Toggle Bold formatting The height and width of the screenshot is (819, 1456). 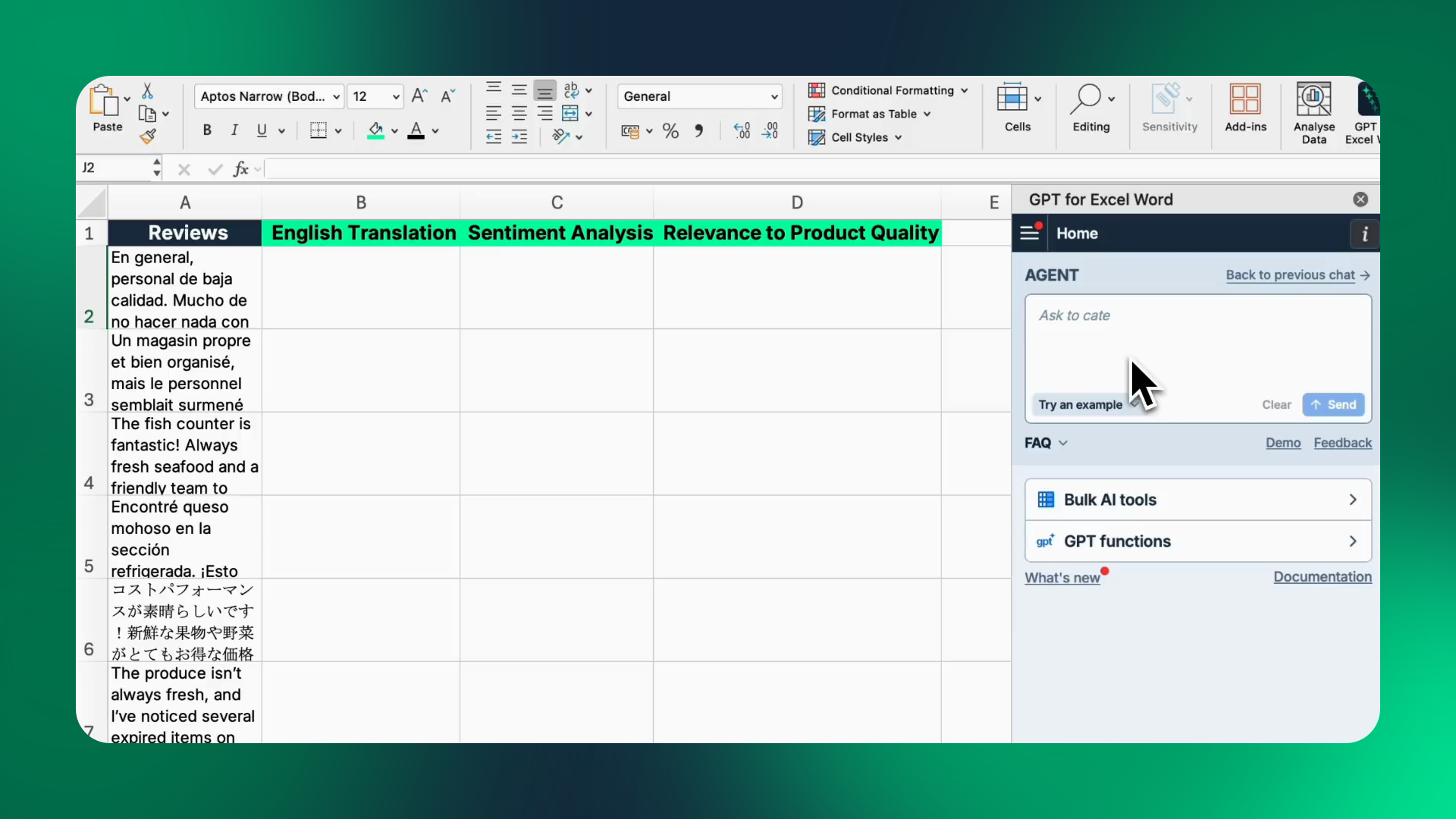click(x=206, y=130)
